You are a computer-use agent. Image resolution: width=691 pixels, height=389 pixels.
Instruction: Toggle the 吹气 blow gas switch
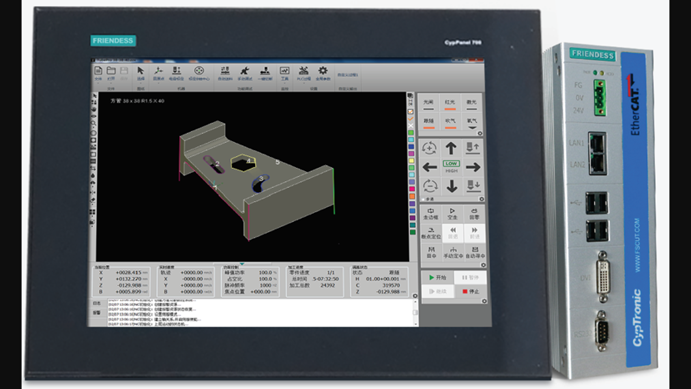click(450, 123)
